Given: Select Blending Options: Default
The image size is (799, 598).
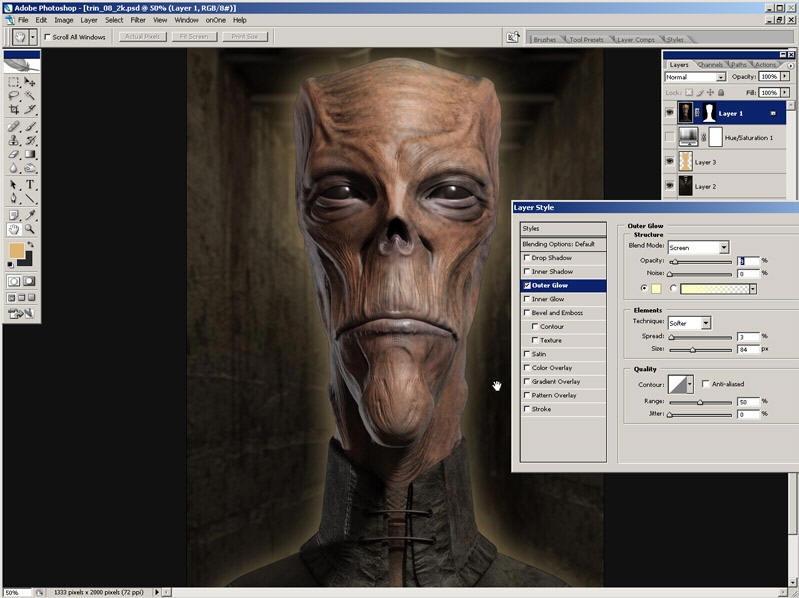Looking at the screenshot, I should tap(563, 244).
